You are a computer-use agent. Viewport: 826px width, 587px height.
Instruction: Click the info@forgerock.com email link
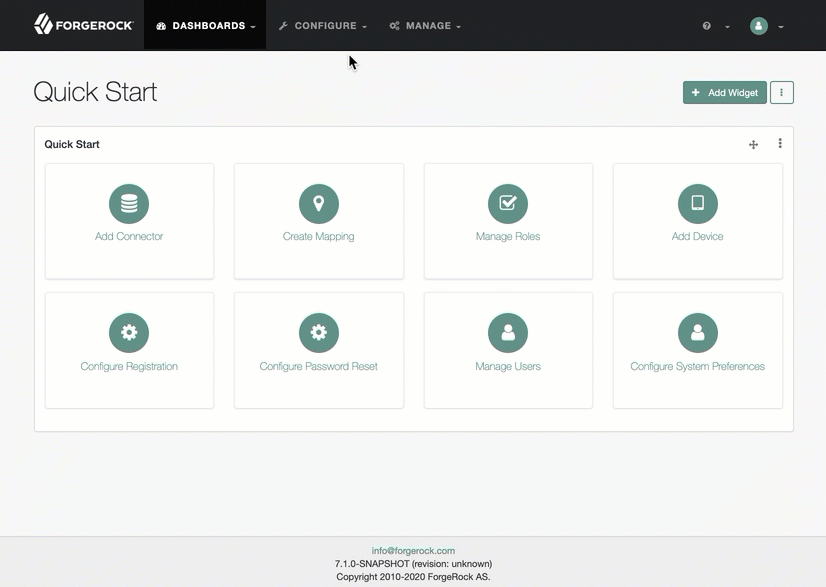[413, 551]
